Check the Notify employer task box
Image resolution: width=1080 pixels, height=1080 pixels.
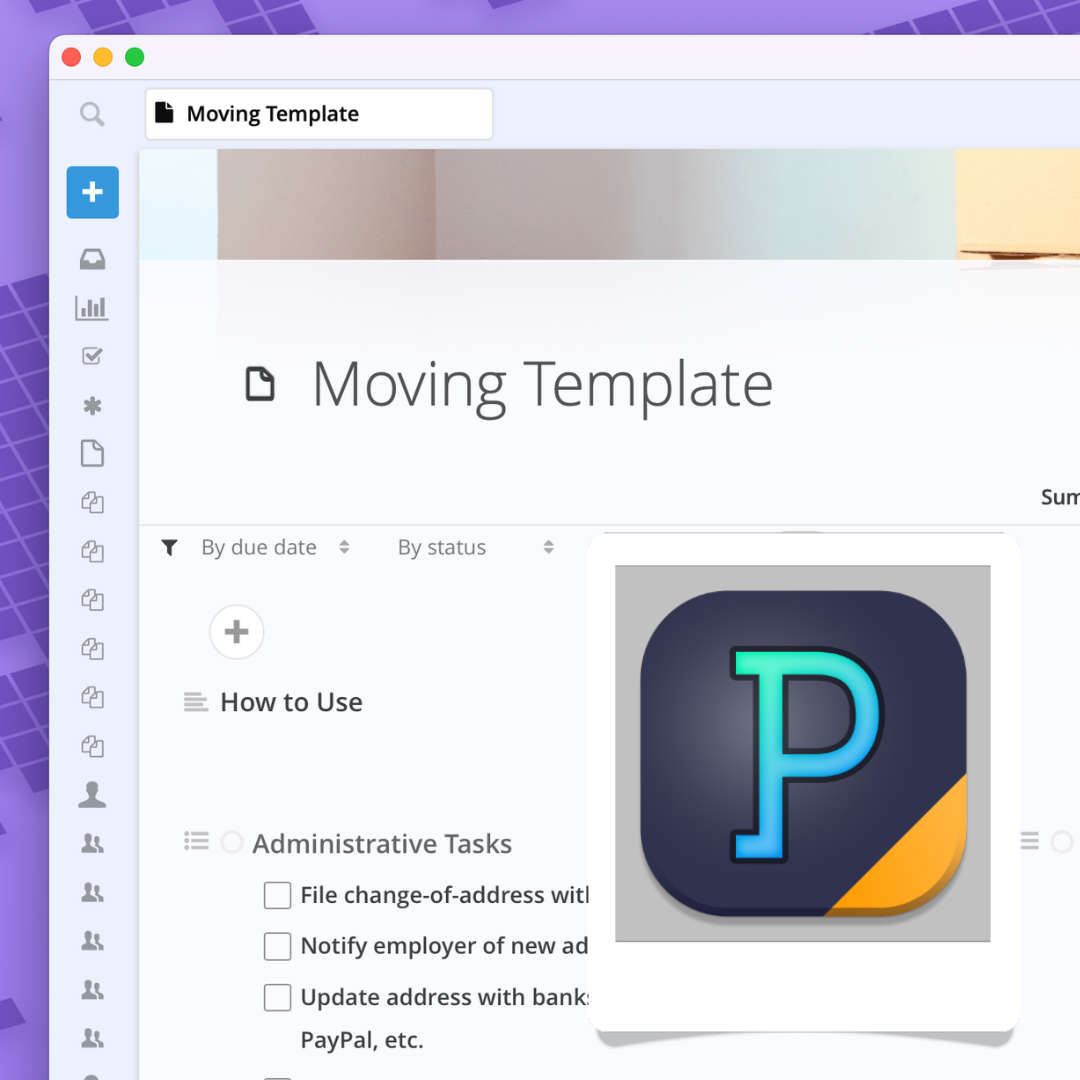coord(278,946)
